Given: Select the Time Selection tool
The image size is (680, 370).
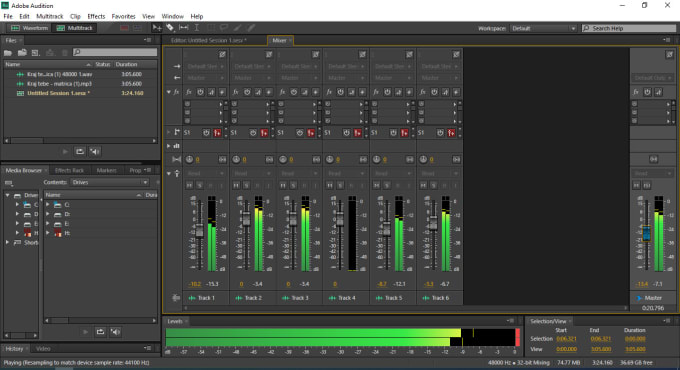Looking at the screenshot, I should point(196,28).
